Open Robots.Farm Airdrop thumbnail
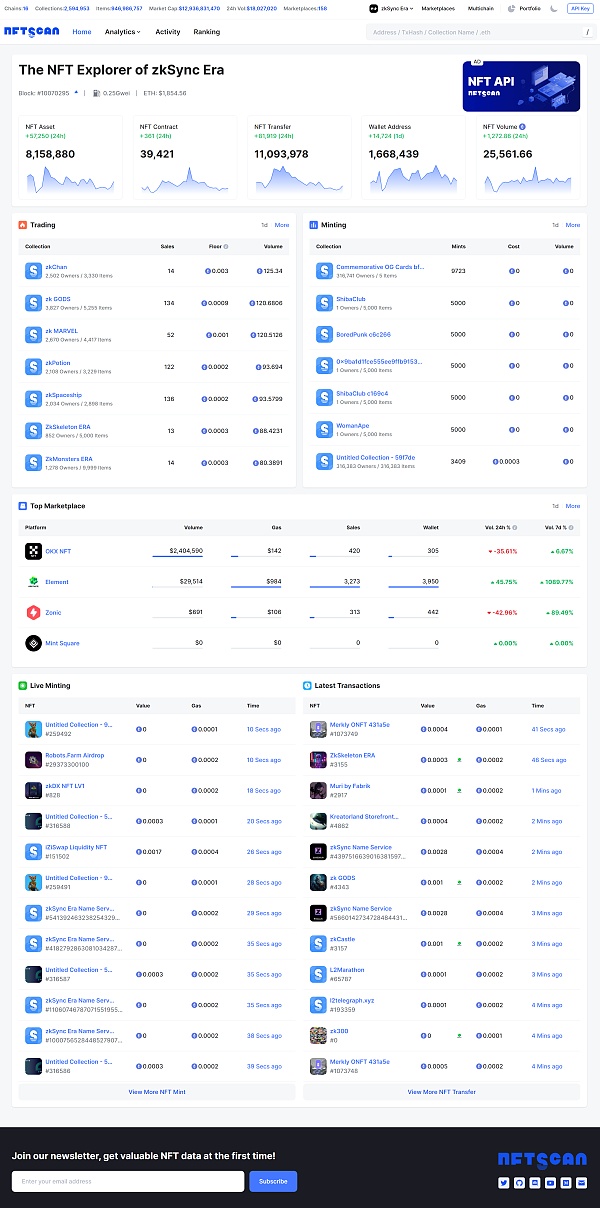This screenshot has width=600, height=1208. pyautogui.click(x=32, y=760)
